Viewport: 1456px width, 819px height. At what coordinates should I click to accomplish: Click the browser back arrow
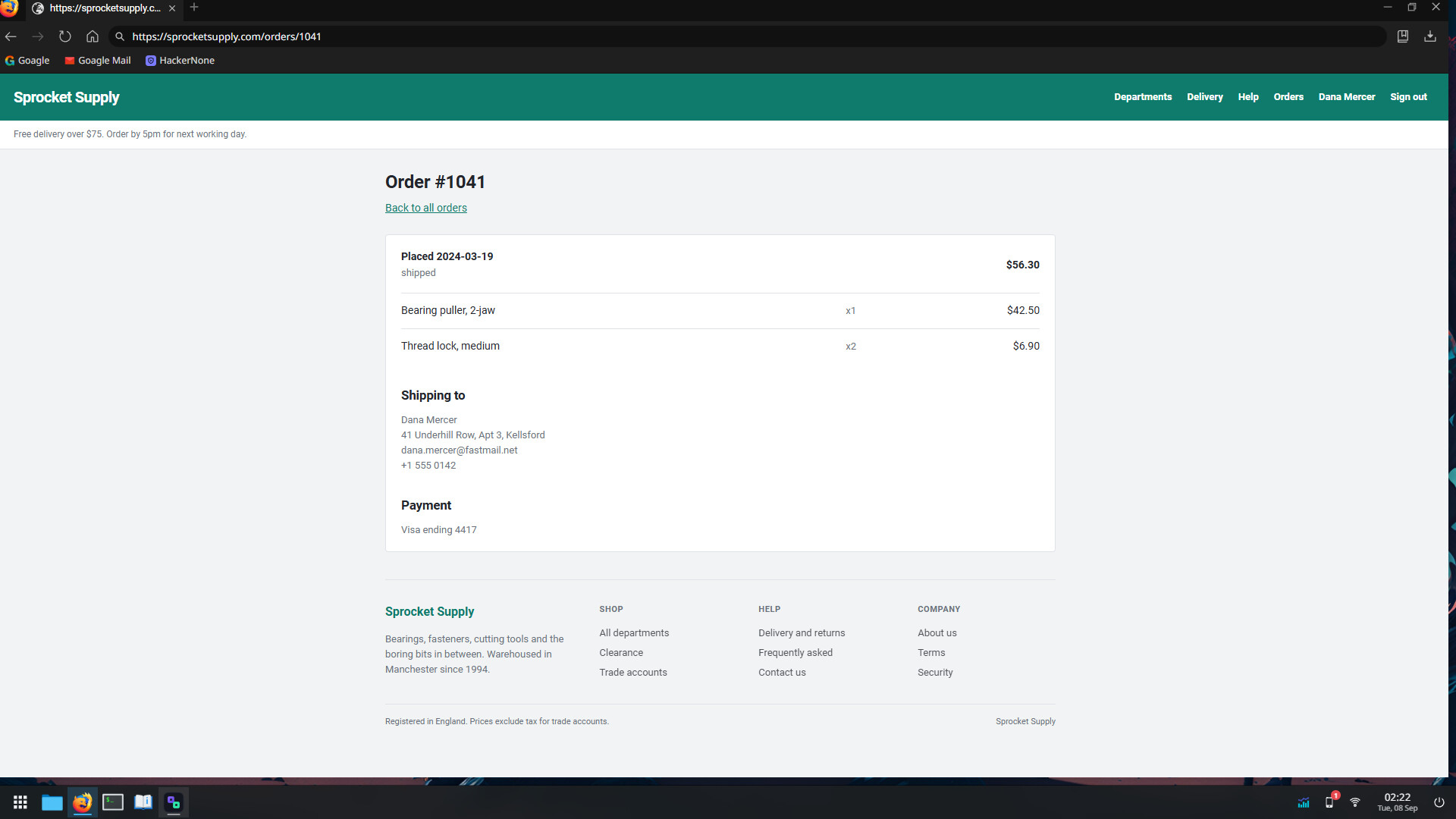click(x=11, y=36)
